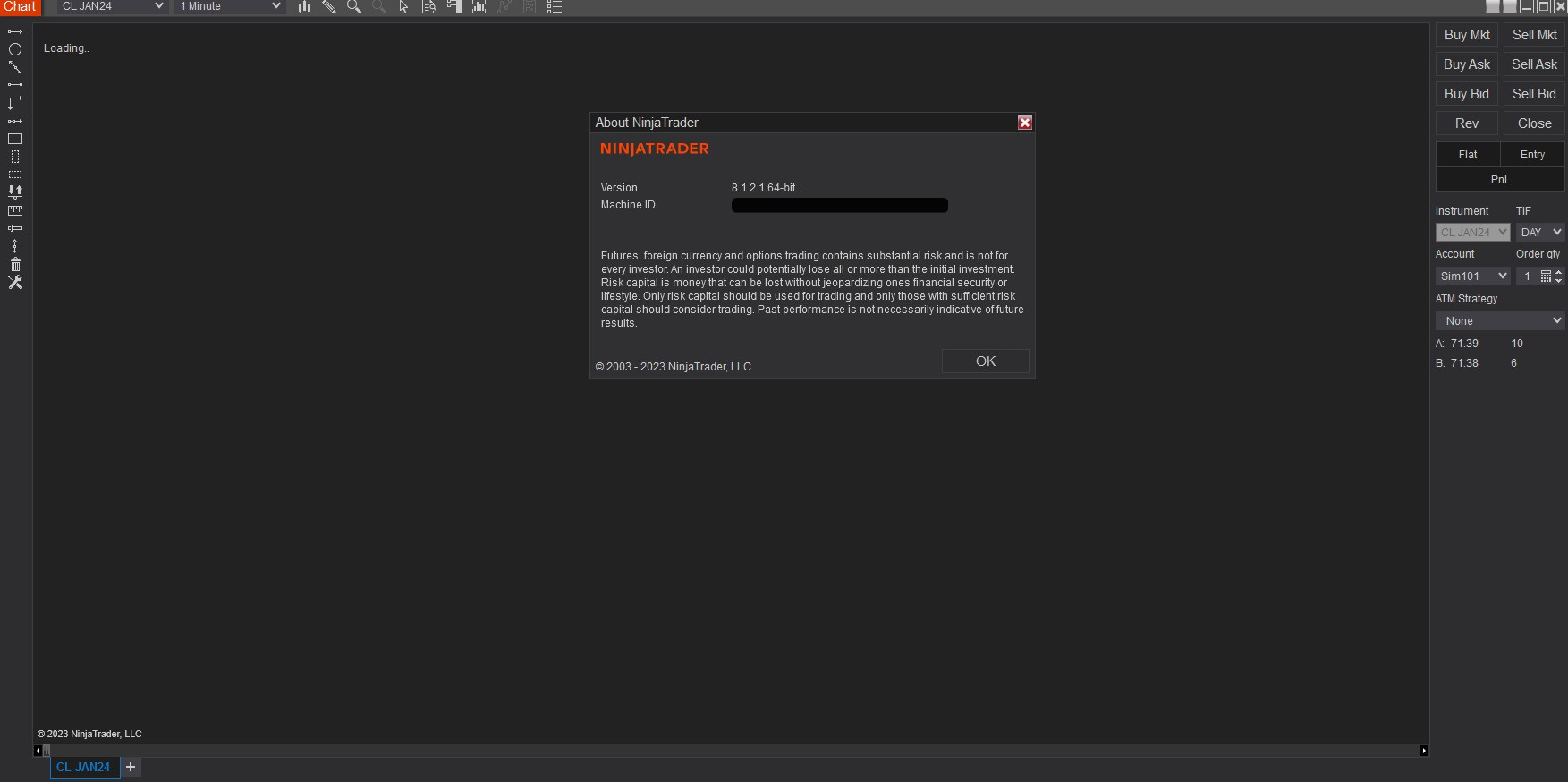Close the About NinjaTrader dialog with X
Image resolution: width=1568 pixels, height=782 pixels.
click(x=1025, y=123)
